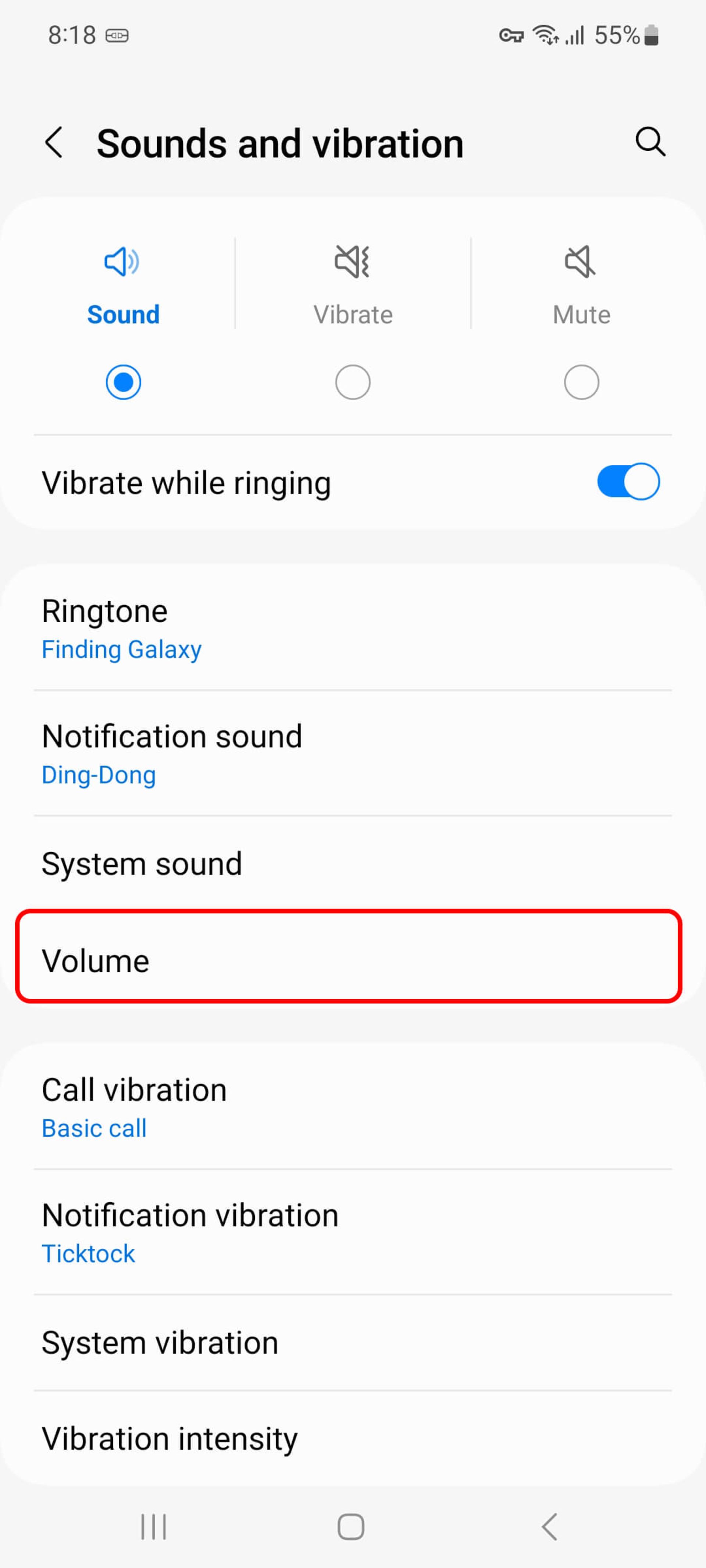Click the Mute icon in header
Image resolution: width=706 pixels, height=1568 pixels.
pos(580,262)
